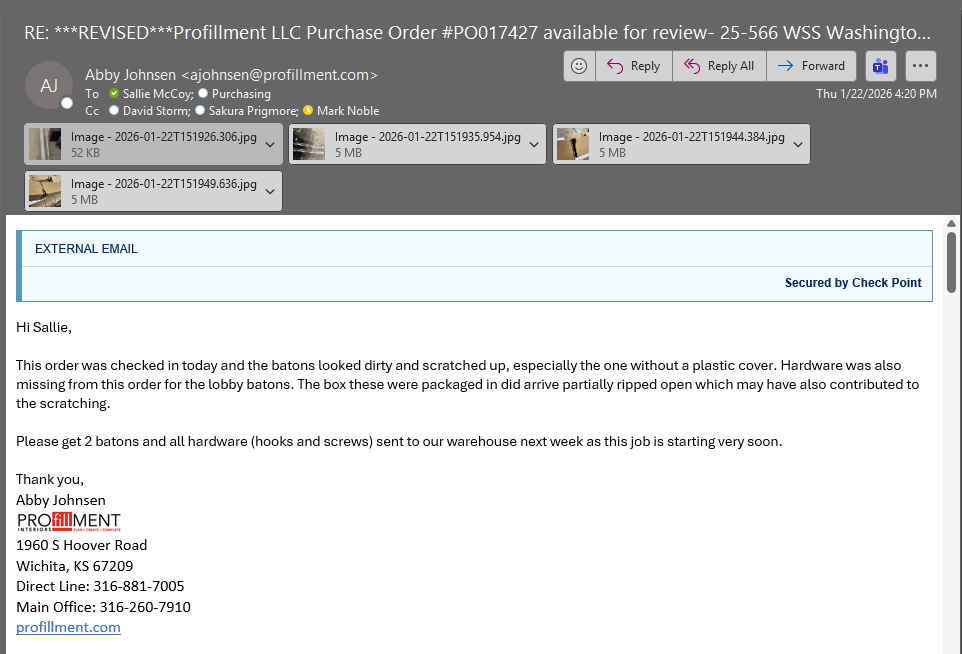The height and width of the screenshot is (654, 962).
Task: Click the emoji reaction smiley icon
Action: click(x=578, y=66)
